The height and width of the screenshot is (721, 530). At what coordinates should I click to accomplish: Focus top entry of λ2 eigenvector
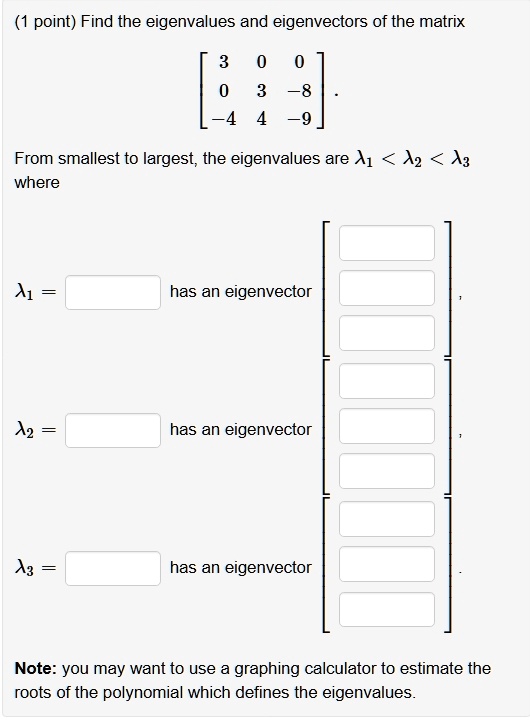(387, 381)
